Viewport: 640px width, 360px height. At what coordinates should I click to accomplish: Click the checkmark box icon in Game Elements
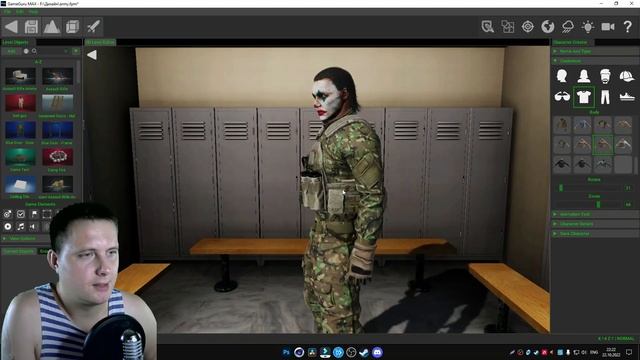pos(21,214)
